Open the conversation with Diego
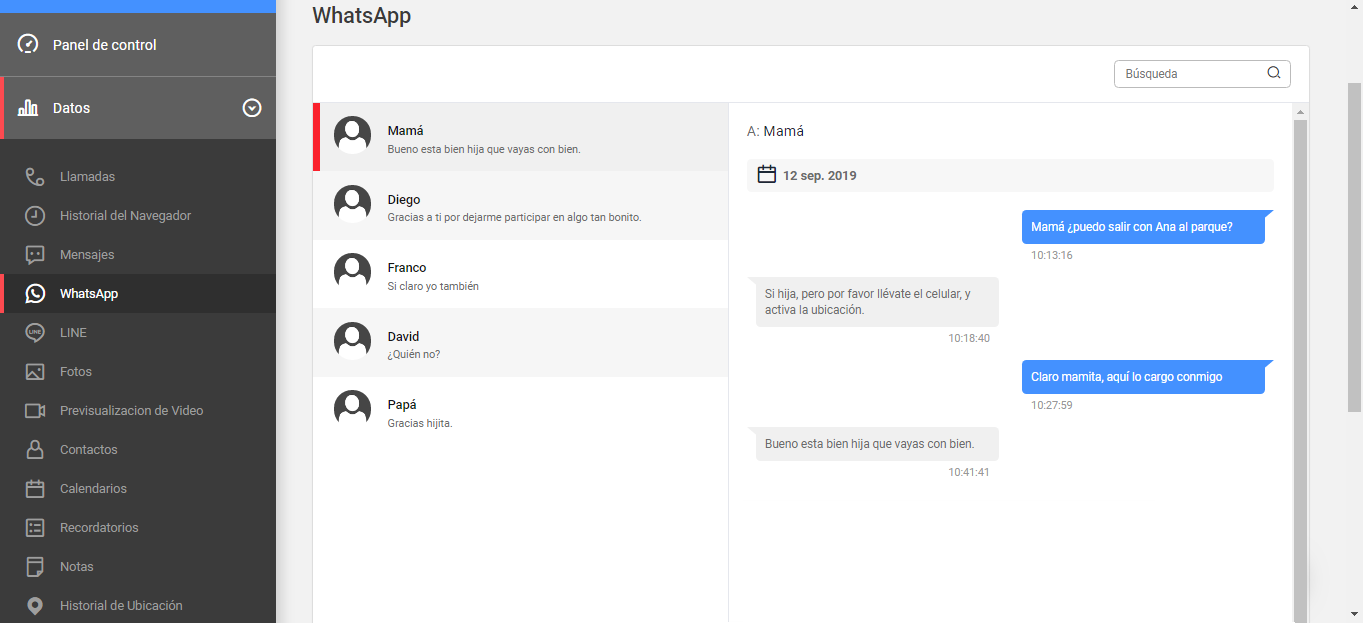 (520, 205)
